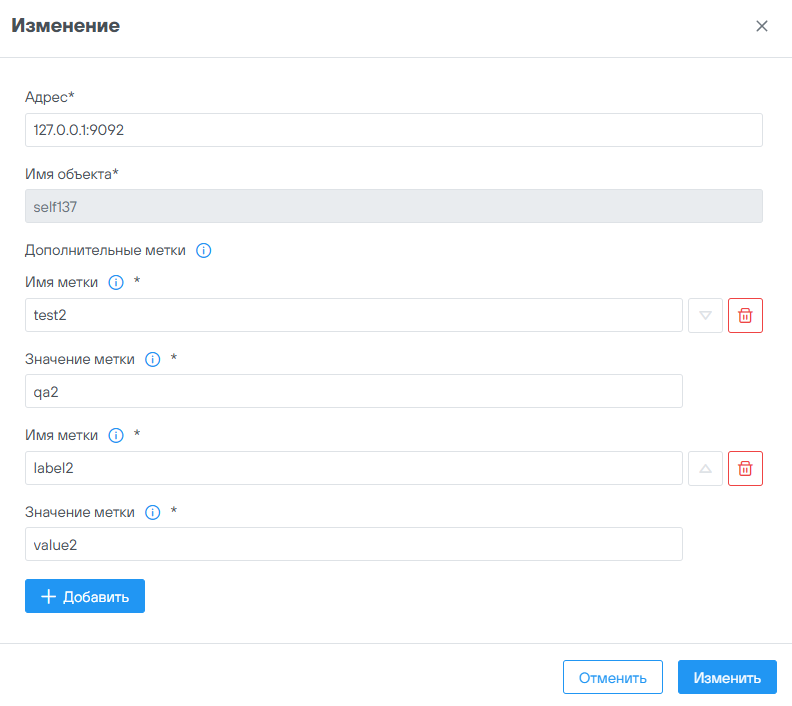
Task: Click info icon beside Имя метки above label2
Action: (115, 436)
